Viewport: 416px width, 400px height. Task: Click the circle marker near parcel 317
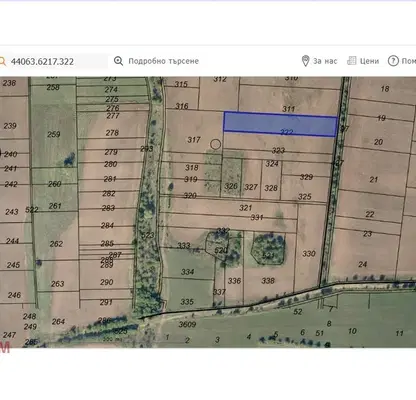pos(216,144)
